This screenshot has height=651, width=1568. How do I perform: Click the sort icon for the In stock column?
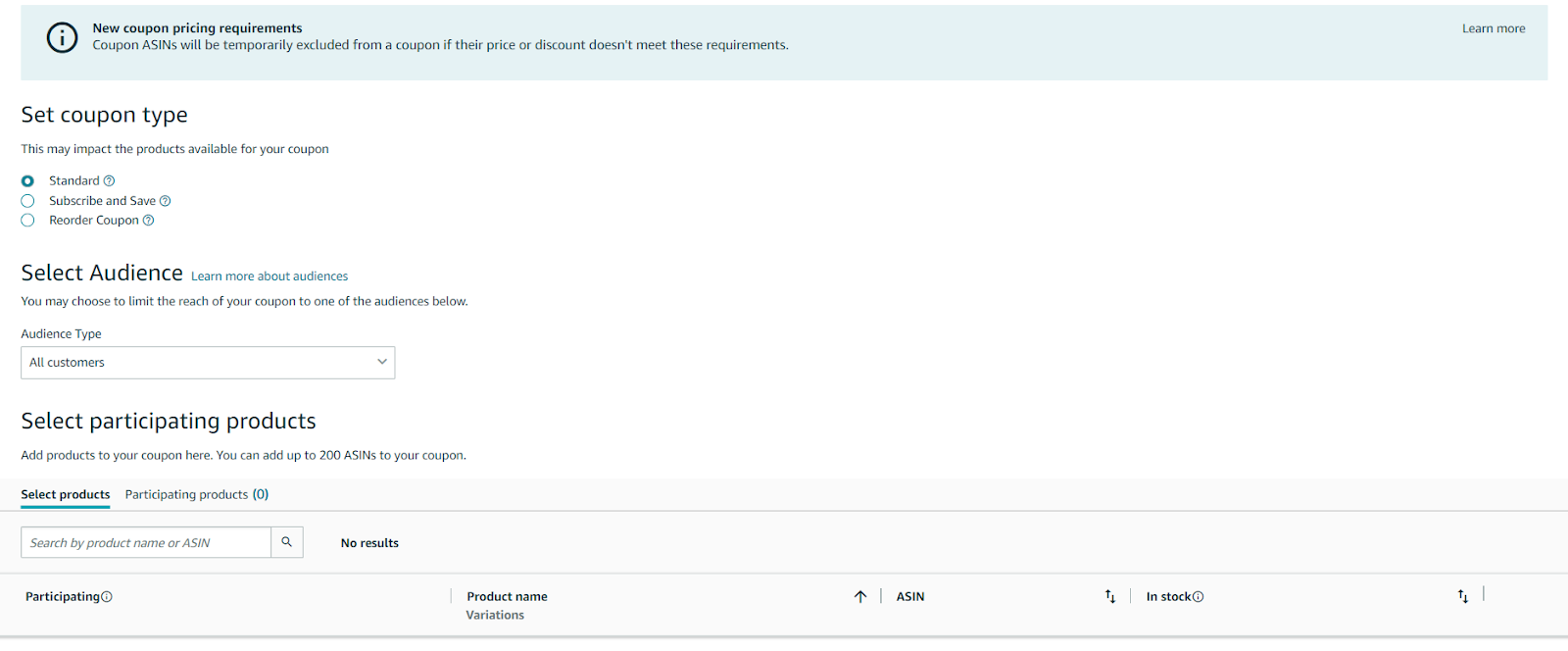coord(1462,596)
